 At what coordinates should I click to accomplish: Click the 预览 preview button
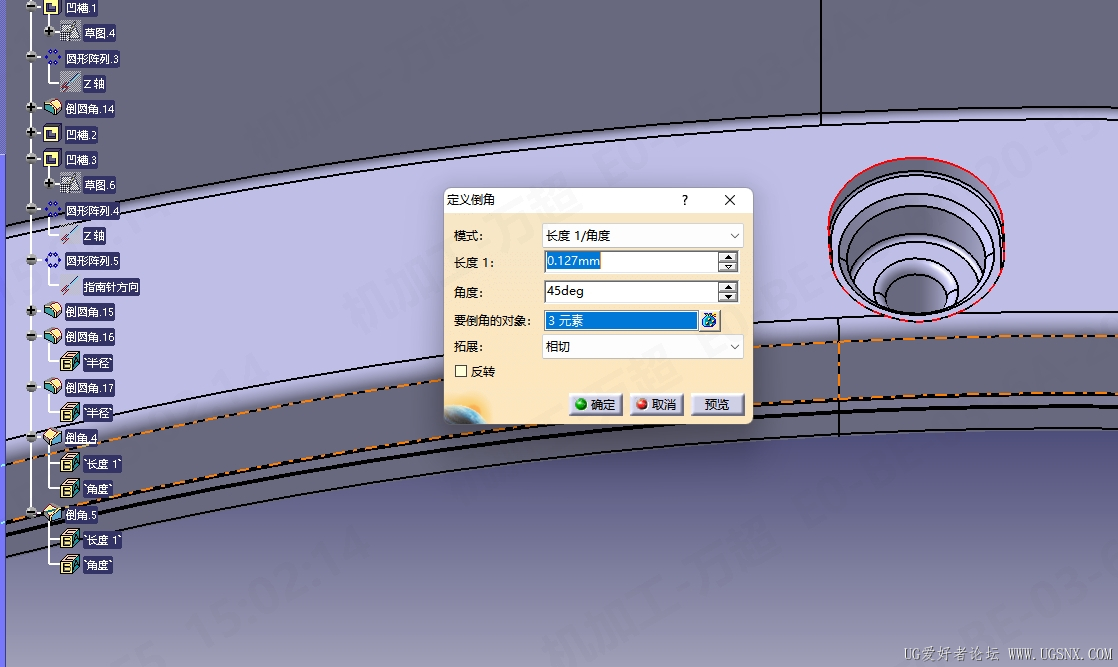point(717,404)
